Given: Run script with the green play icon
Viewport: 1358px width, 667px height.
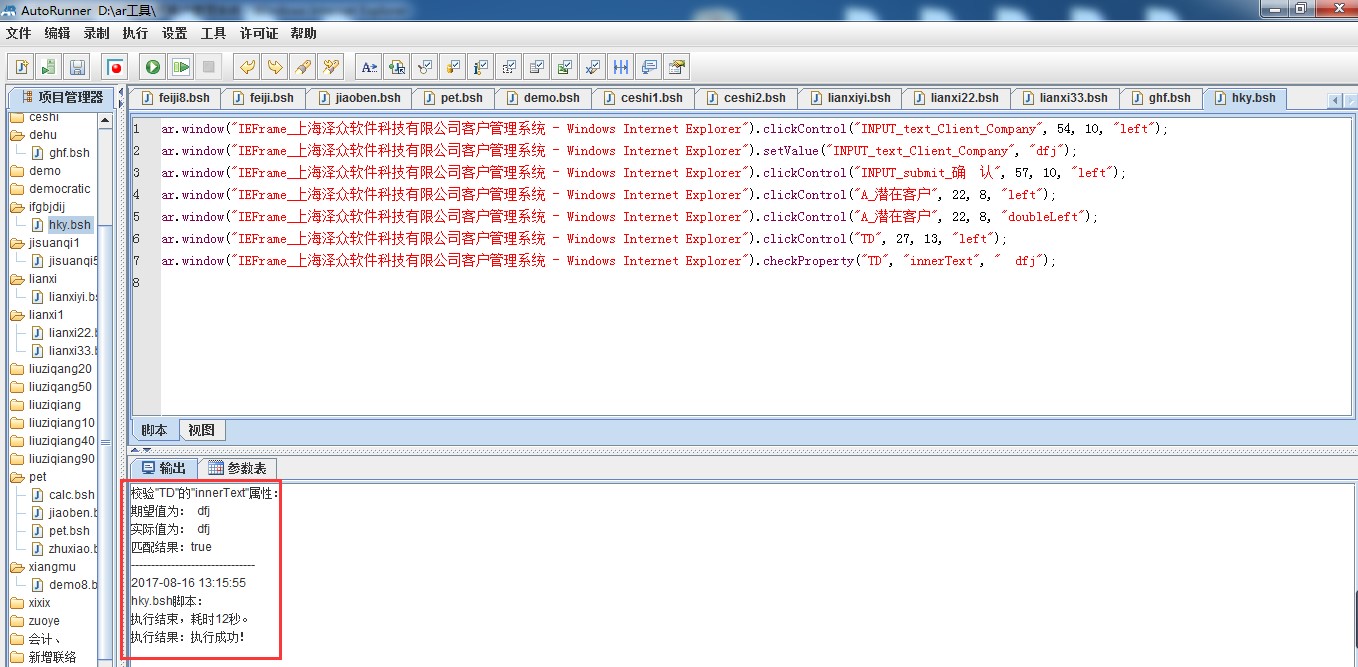Looking at the screenshot, I should (x=153, y=67).
